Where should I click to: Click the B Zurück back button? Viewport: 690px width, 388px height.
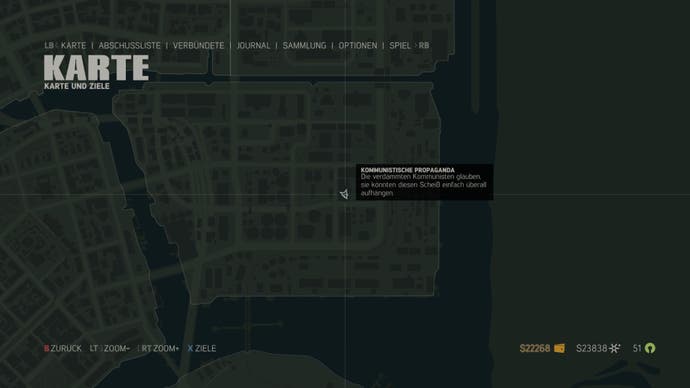click(x=63, y=348)
